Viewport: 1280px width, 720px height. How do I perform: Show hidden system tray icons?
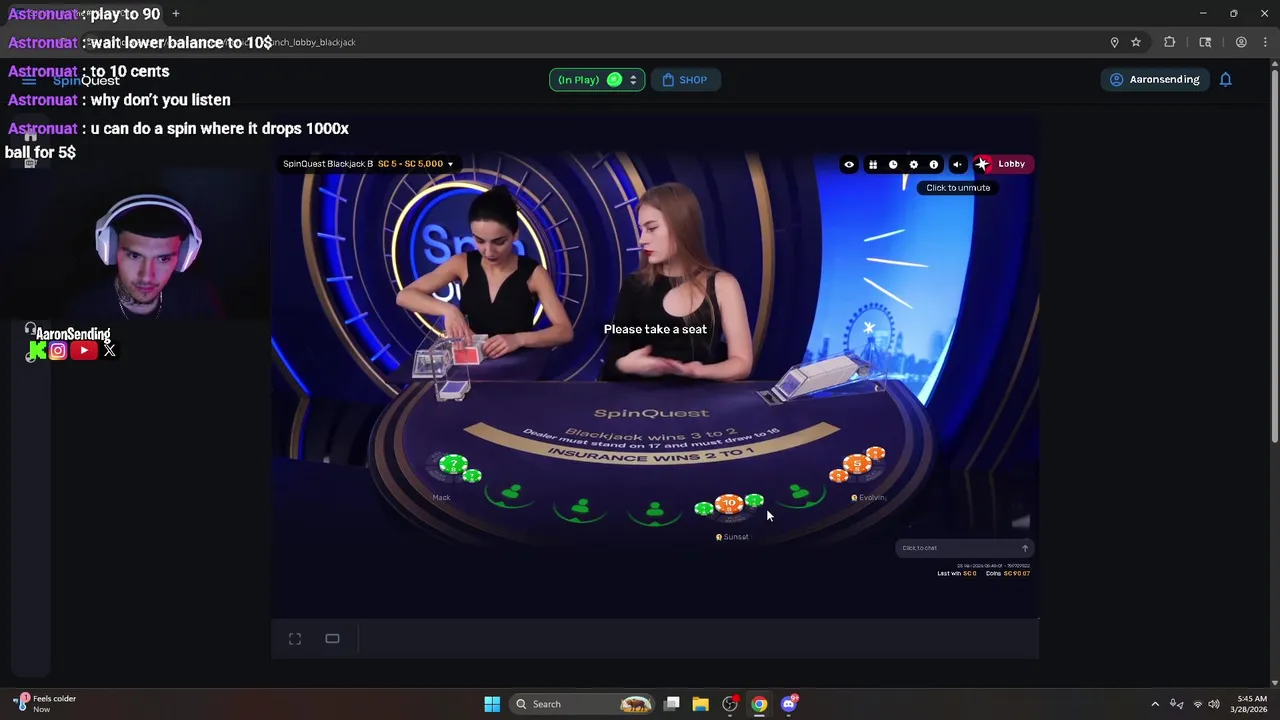point(1155,704)
